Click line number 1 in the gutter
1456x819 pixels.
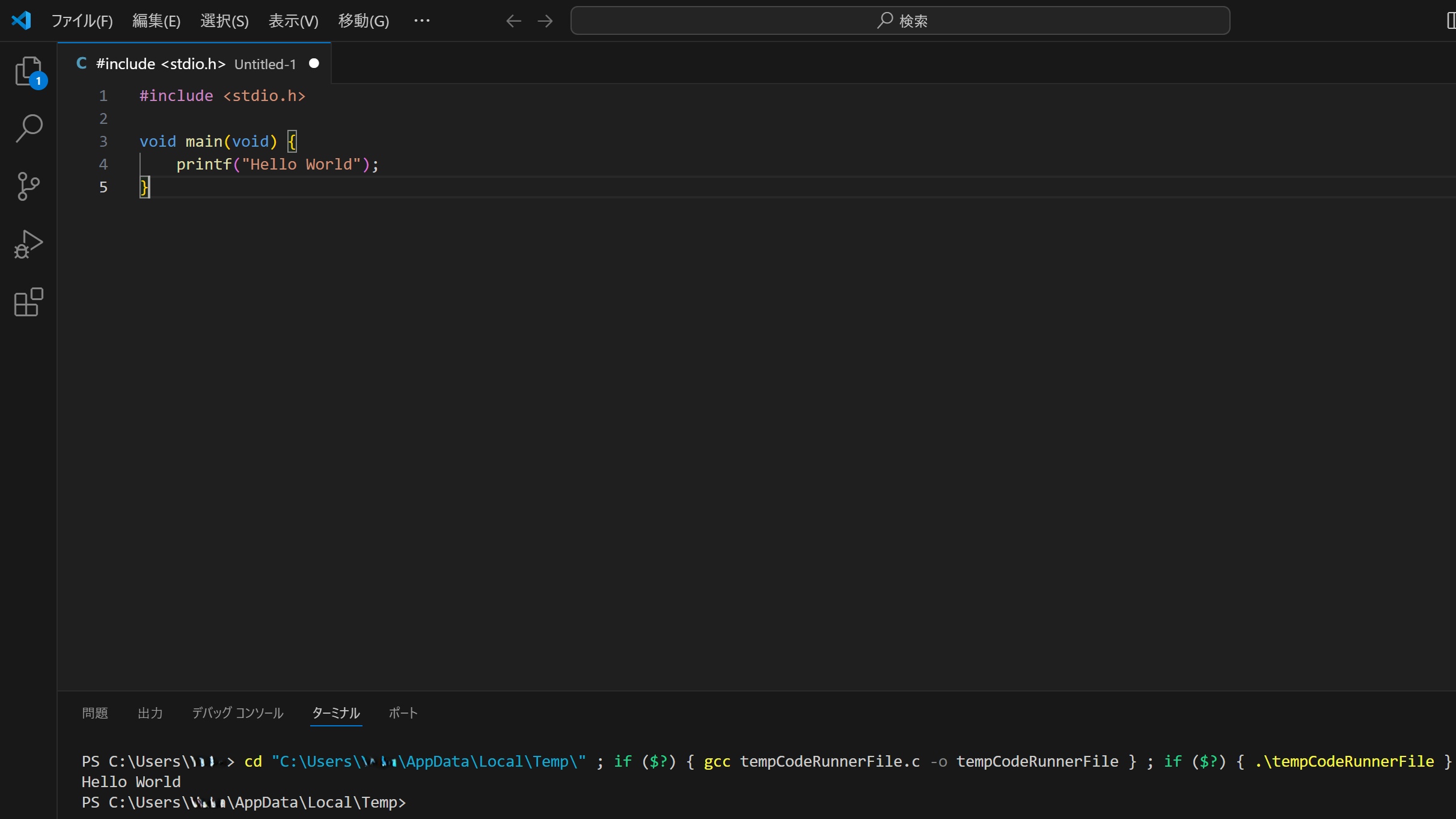point(103,96)
